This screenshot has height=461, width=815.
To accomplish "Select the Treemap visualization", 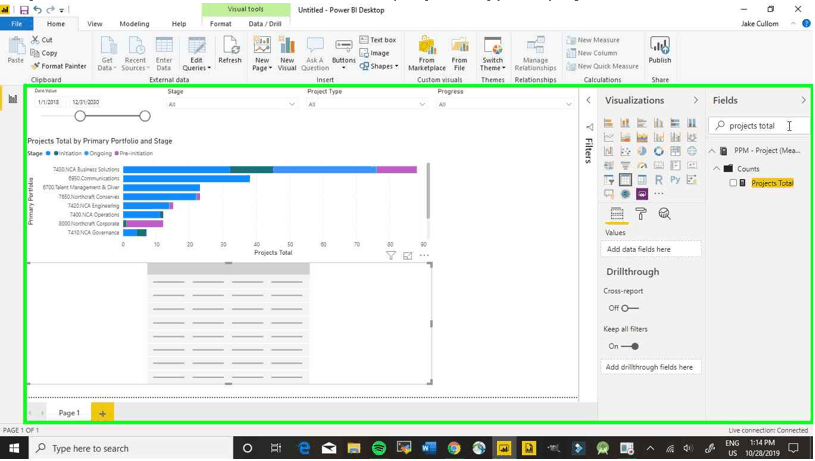I will tap(675, 151).
